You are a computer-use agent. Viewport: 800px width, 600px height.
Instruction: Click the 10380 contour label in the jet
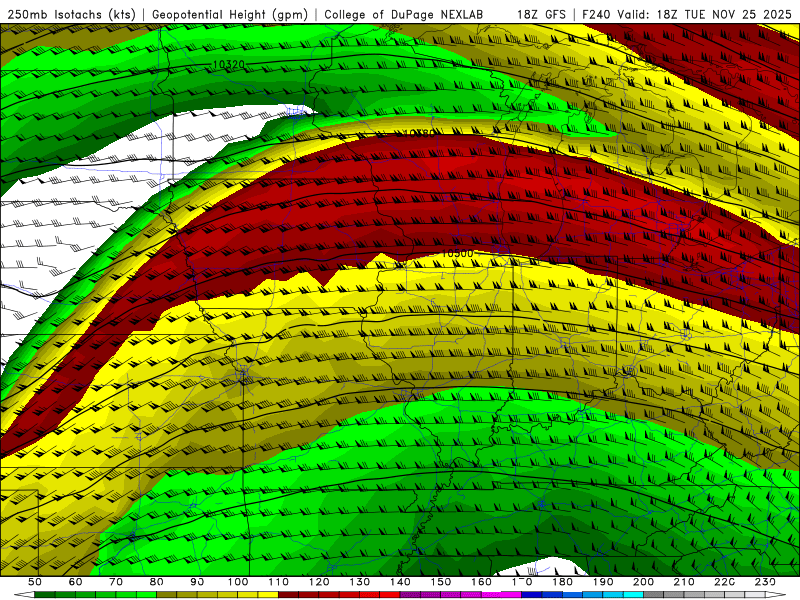pos(420,133)
